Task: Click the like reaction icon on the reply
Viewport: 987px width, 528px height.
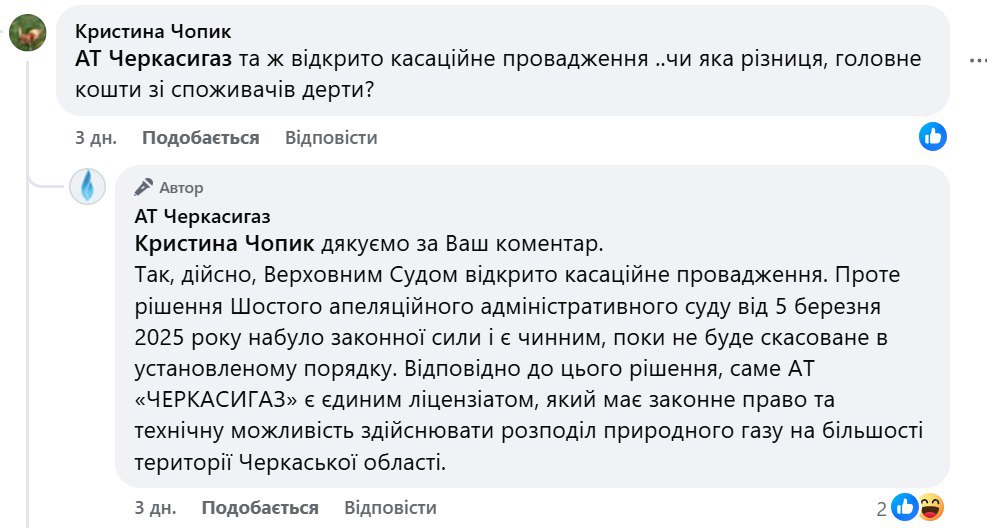Action: [x=905, y=507]
